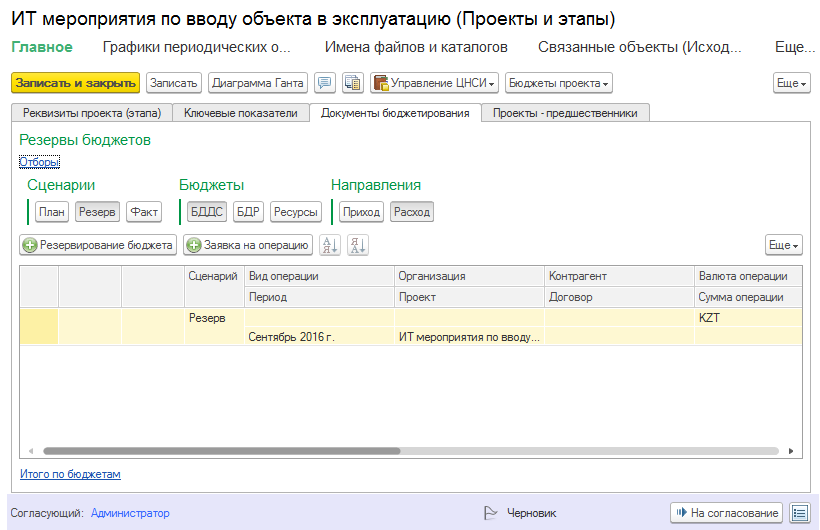
Task: Toggle the БДР budget filter
Action: point(248,212)
